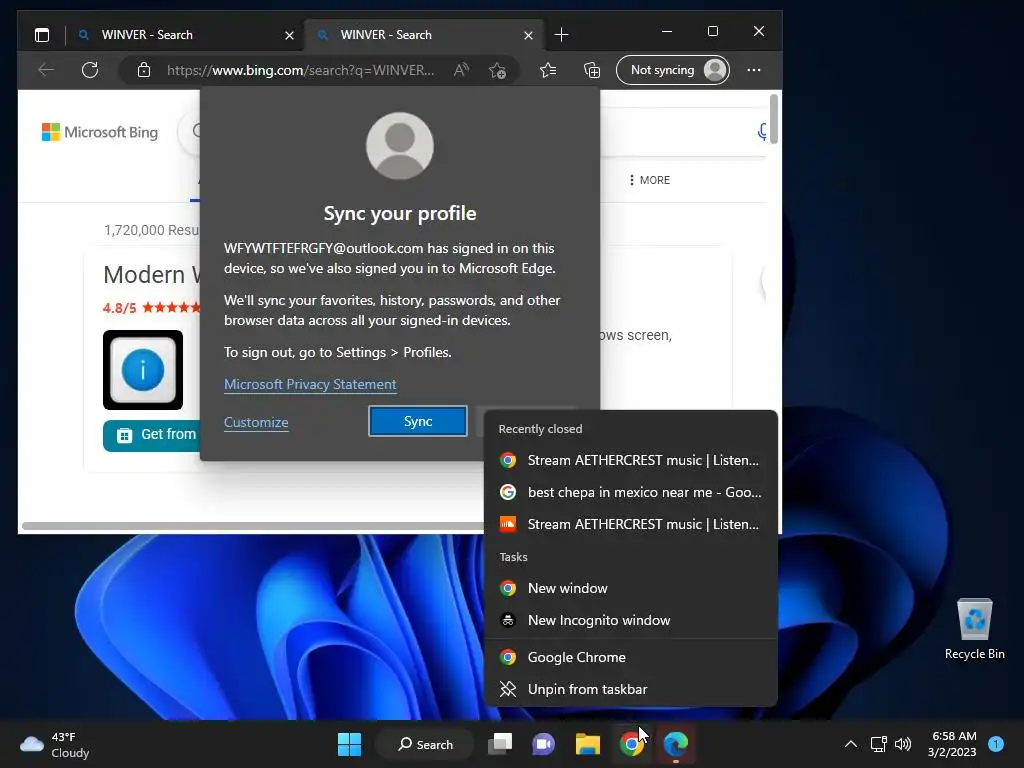Open File Explorer from the taskbar
This screenshot has height=768, width=1024.
pyautogui.click(x=588, y=744)
